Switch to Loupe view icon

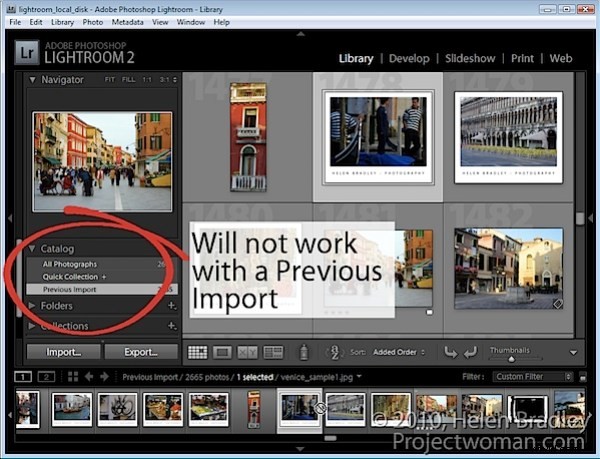222,352
